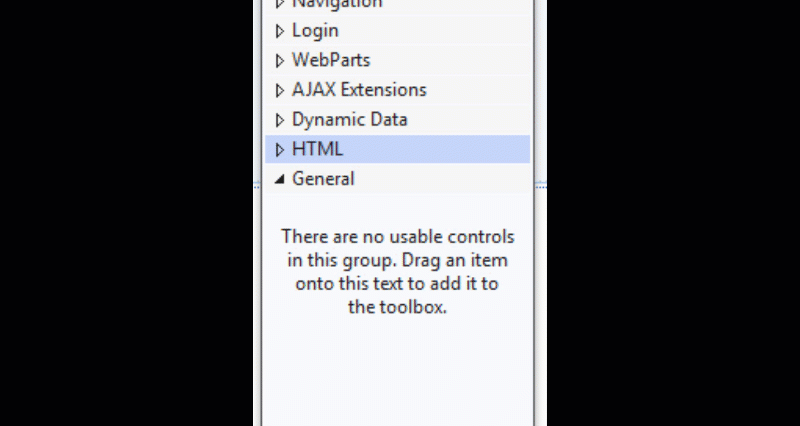The width and height of the screenshot is (800, 426).
Task: Select the AJAX Extensions label
Action: [359, 90]
